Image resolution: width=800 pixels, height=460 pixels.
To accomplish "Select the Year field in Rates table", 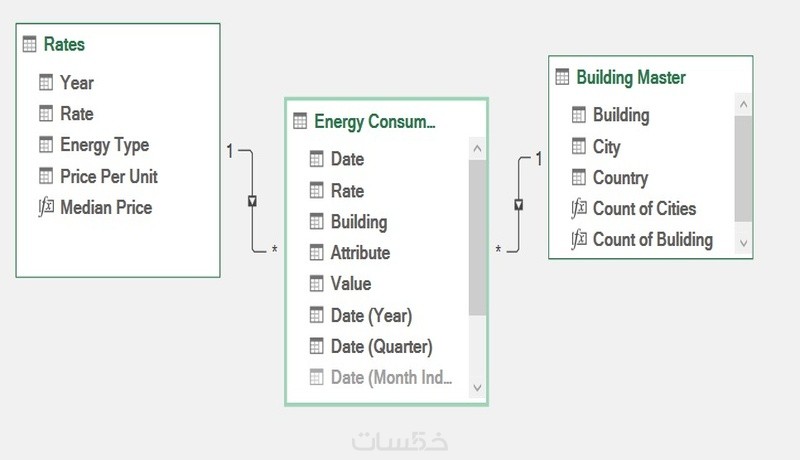I will pos(77,82).
